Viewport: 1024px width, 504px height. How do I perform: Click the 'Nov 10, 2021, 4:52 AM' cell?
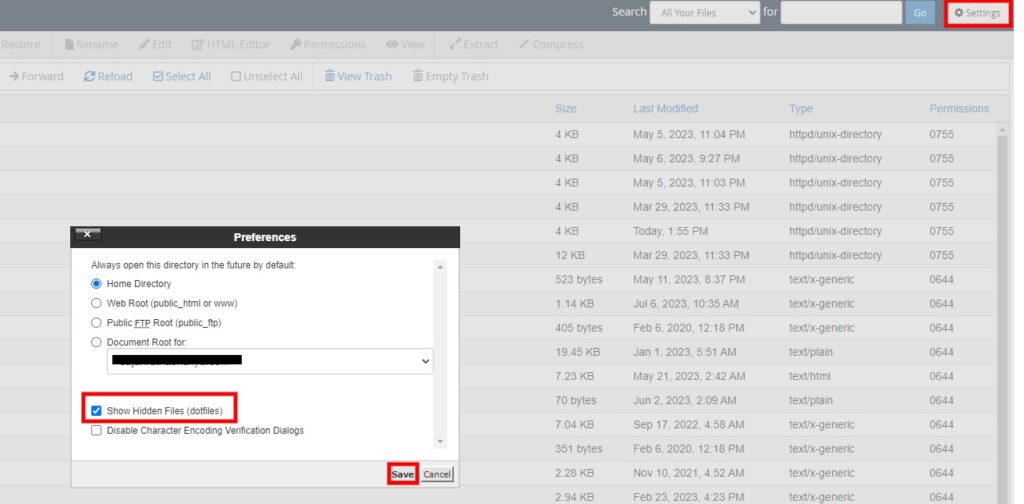coord(688,473)
